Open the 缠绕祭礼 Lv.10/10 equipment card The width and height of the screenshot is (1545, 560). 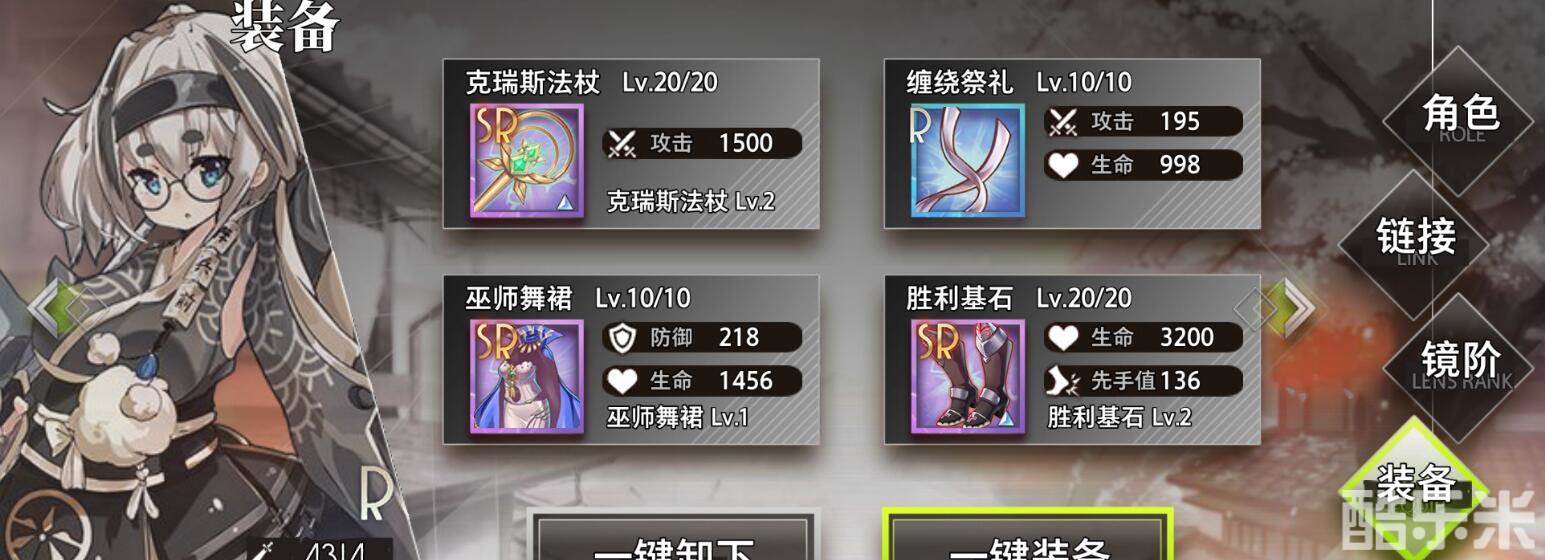click(x=1072, y=143)
